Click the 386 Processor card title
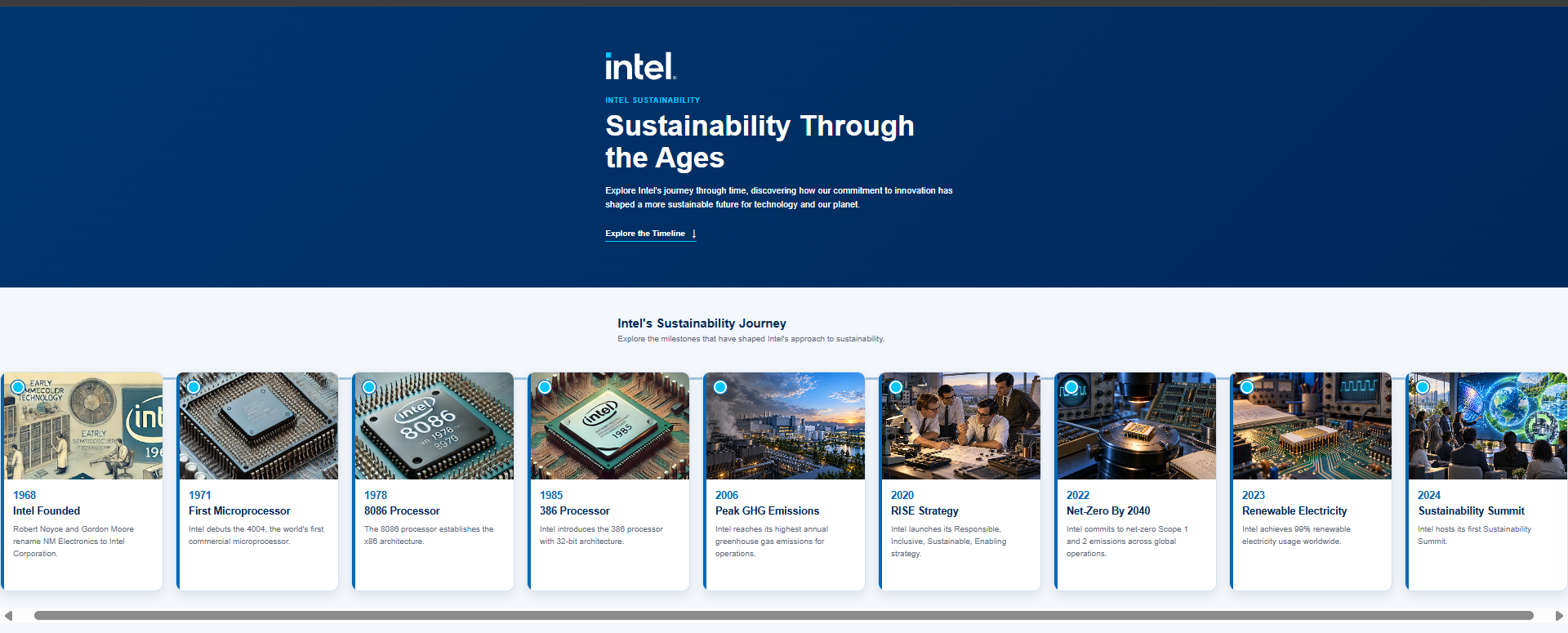Image resolution: width=1568 pixels, height=633 pixels. pyautogui.click(x=575, y=511)
